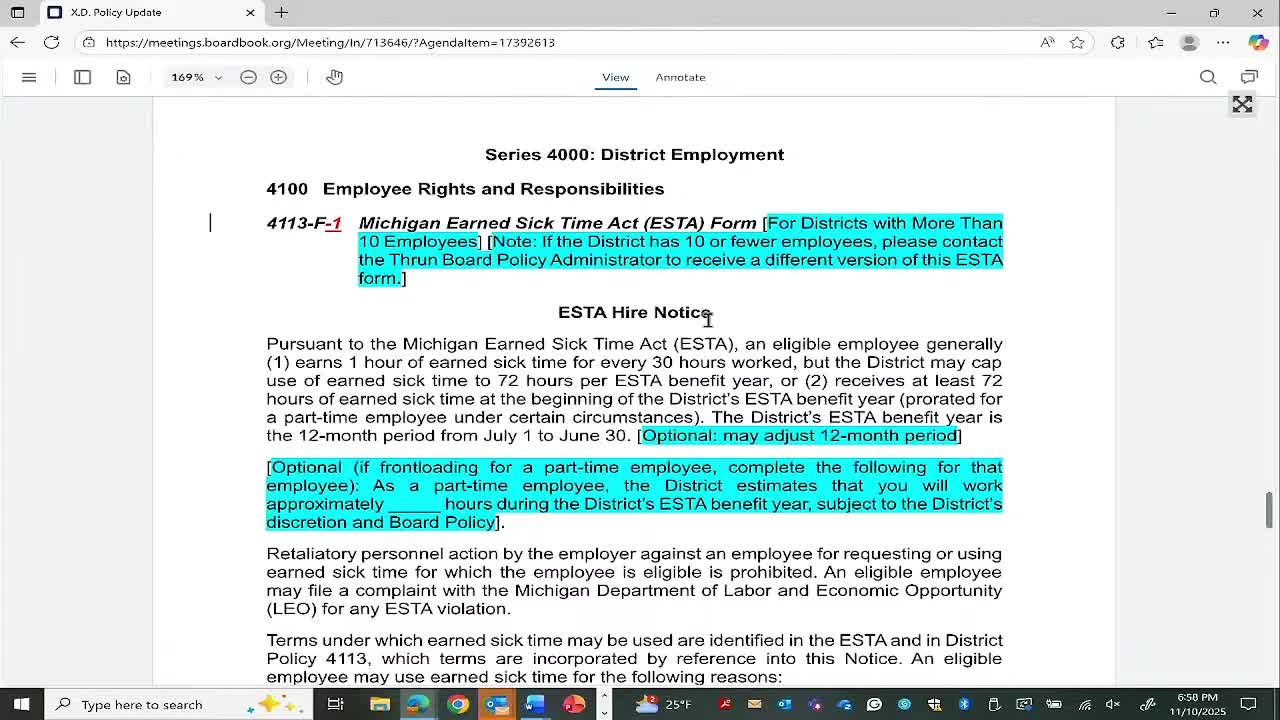Add page to favorites with star icon

tap(1077, 42)
